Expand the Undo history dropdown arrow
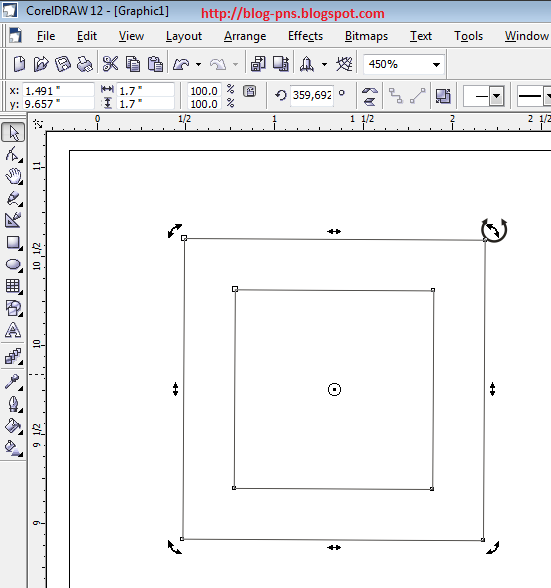Viewport: 551px width, 588px height. click(x=198, y=64)
